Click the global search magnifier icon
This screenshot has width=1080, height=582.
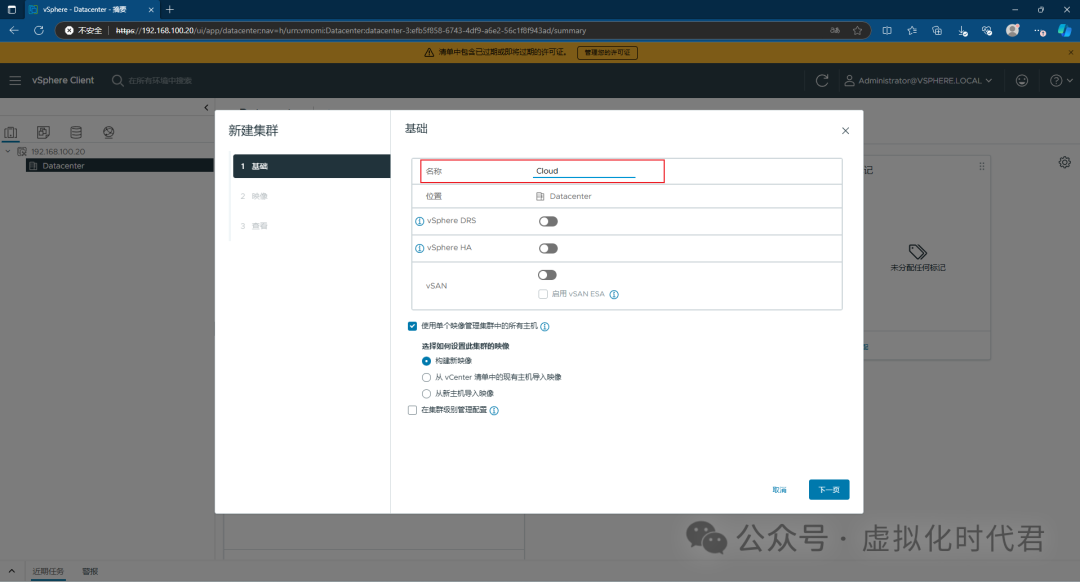[118, 81]
